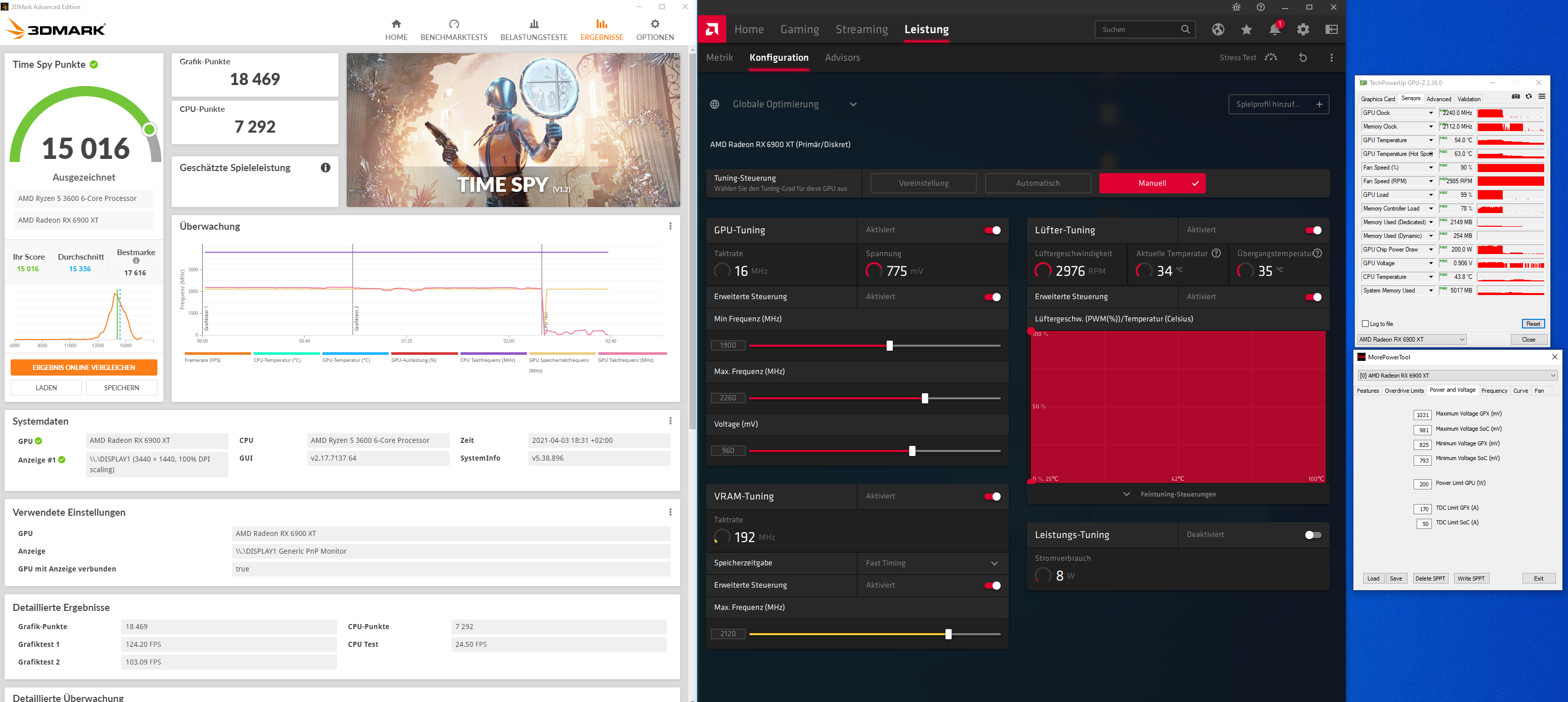The image size is (1568, 702).
Task: Open the Stress Test gauge icon
Action: pos(1271,57)
